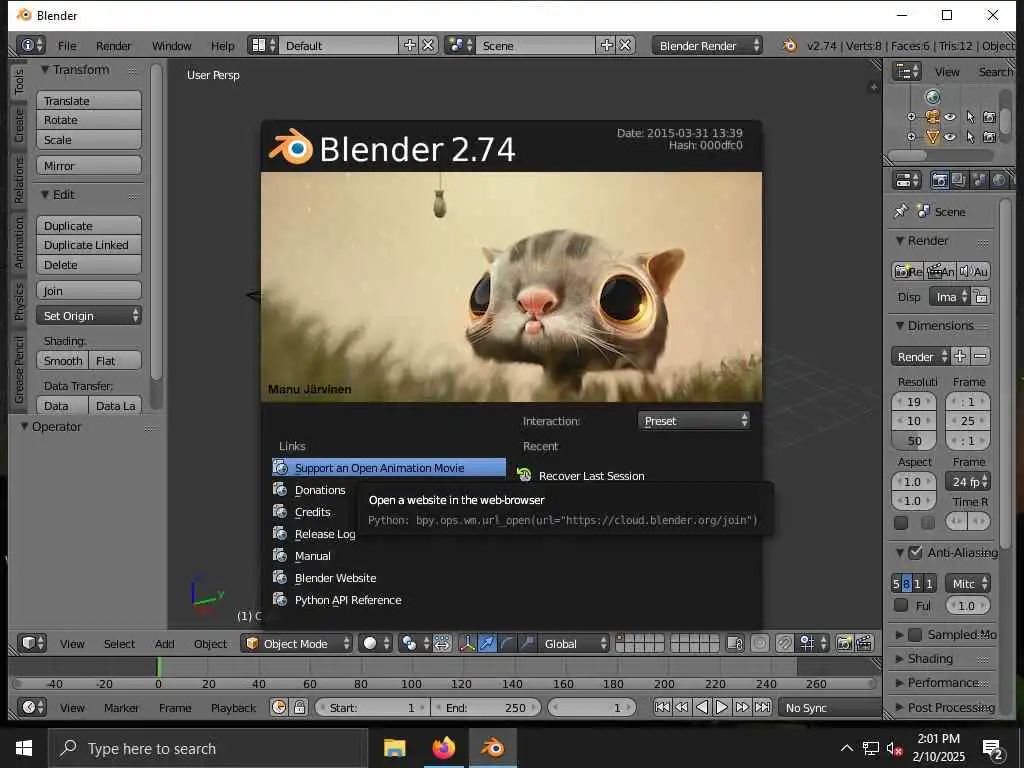Click the properties editor type icon
The image size is (1024, 768).
[x=908, y=180]
